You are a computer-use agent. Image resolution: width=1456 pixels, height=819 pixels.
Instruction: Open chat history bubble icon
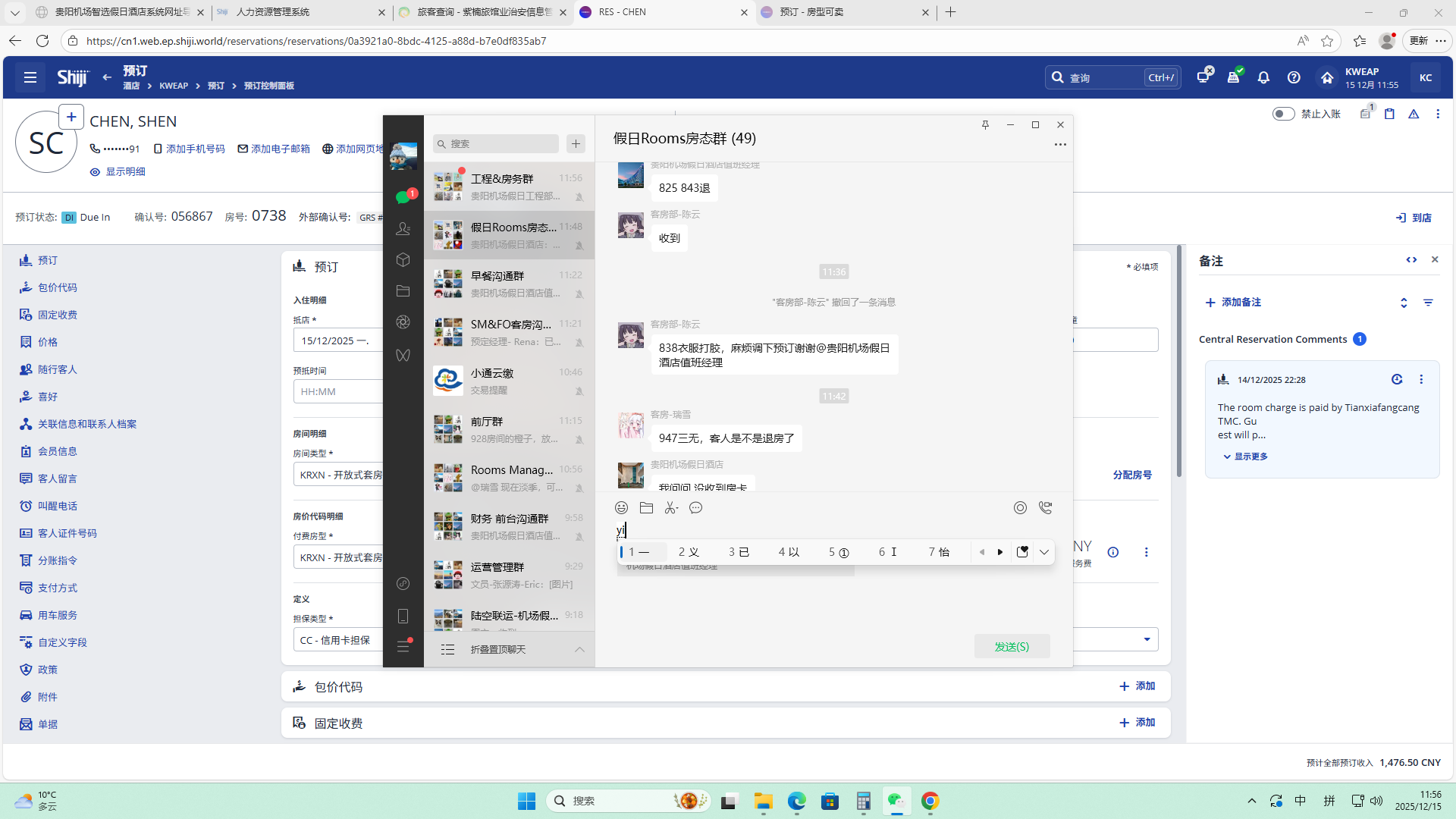click(x=695, y=508)
